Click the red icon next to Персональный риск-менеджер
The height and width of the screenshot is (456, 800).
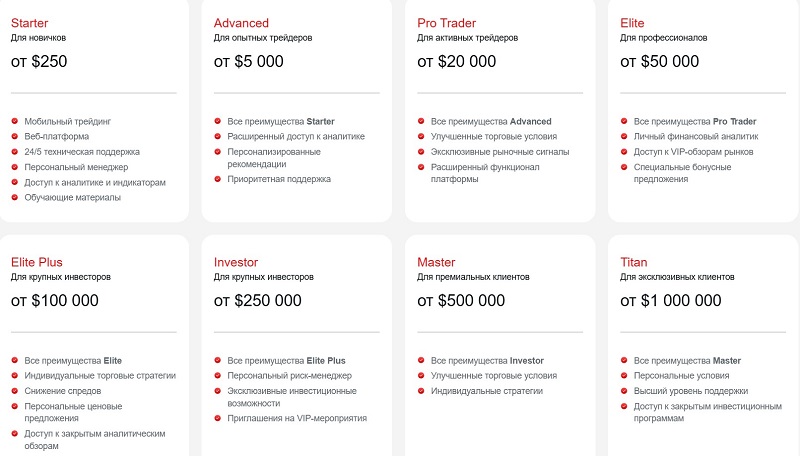click(x=219, y=376)
